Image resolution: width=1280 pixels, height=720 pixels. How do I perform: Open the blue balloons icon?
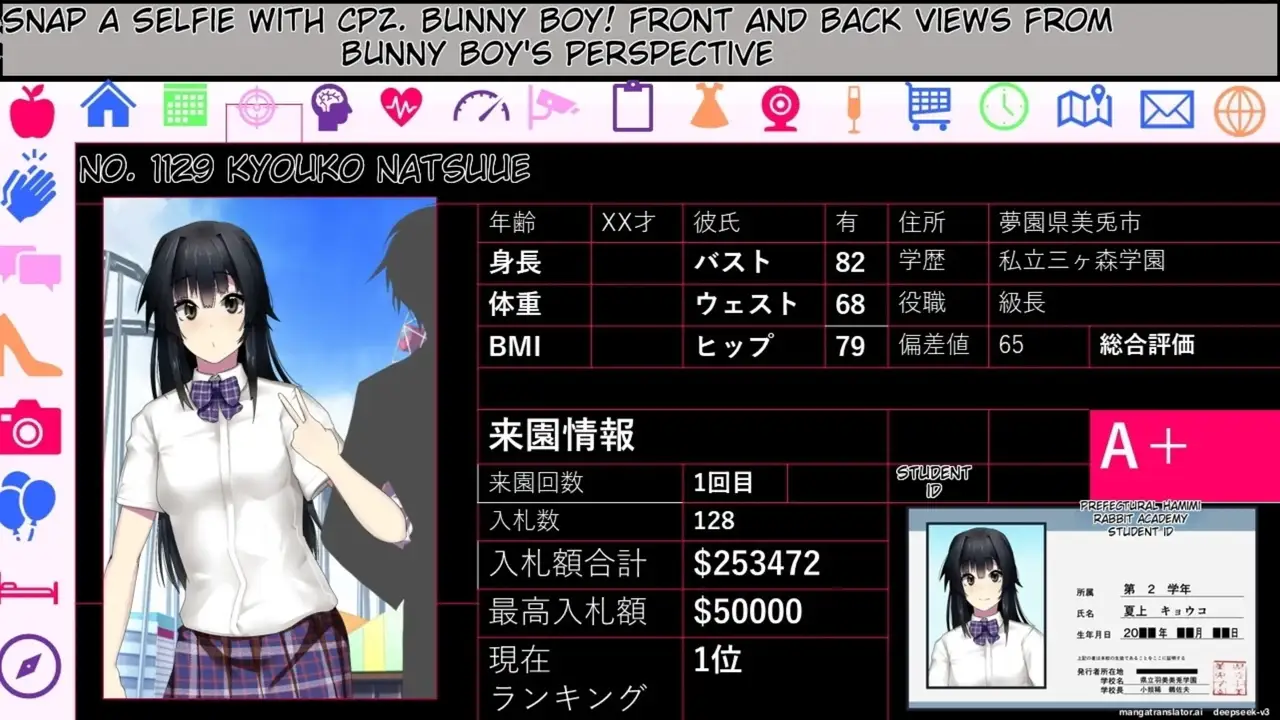pyautogui.click(x=28, y=505)
